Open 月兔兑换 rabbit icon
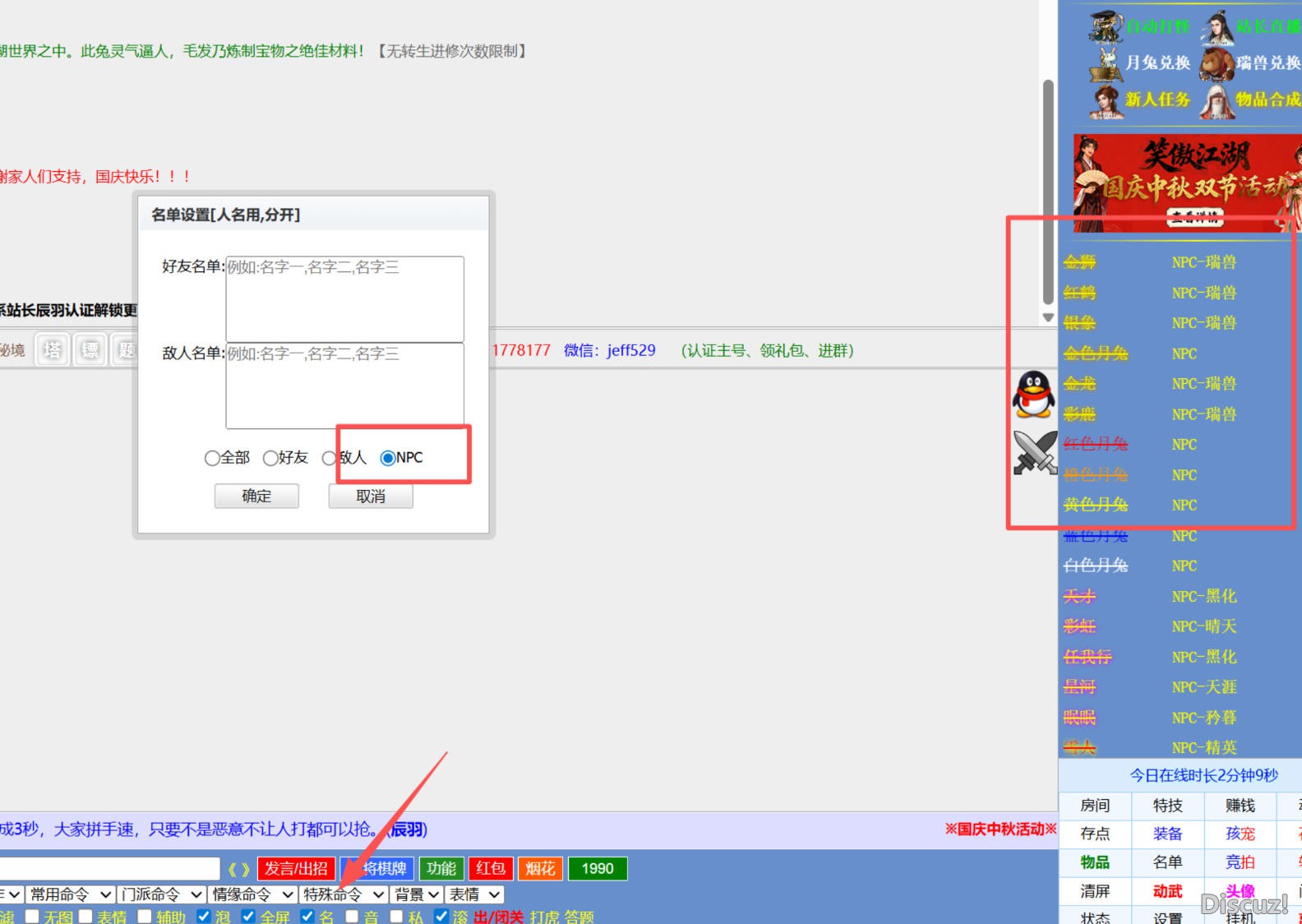The height and width of the screenshot is (924, 1302). tap(1106, 63)
